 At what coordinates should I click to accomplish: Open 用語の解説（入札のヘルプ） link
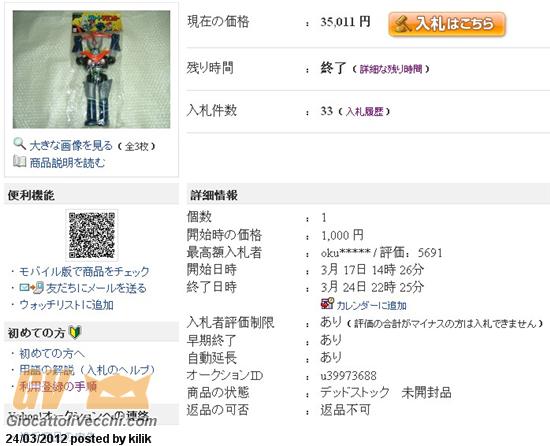[87, 370]
